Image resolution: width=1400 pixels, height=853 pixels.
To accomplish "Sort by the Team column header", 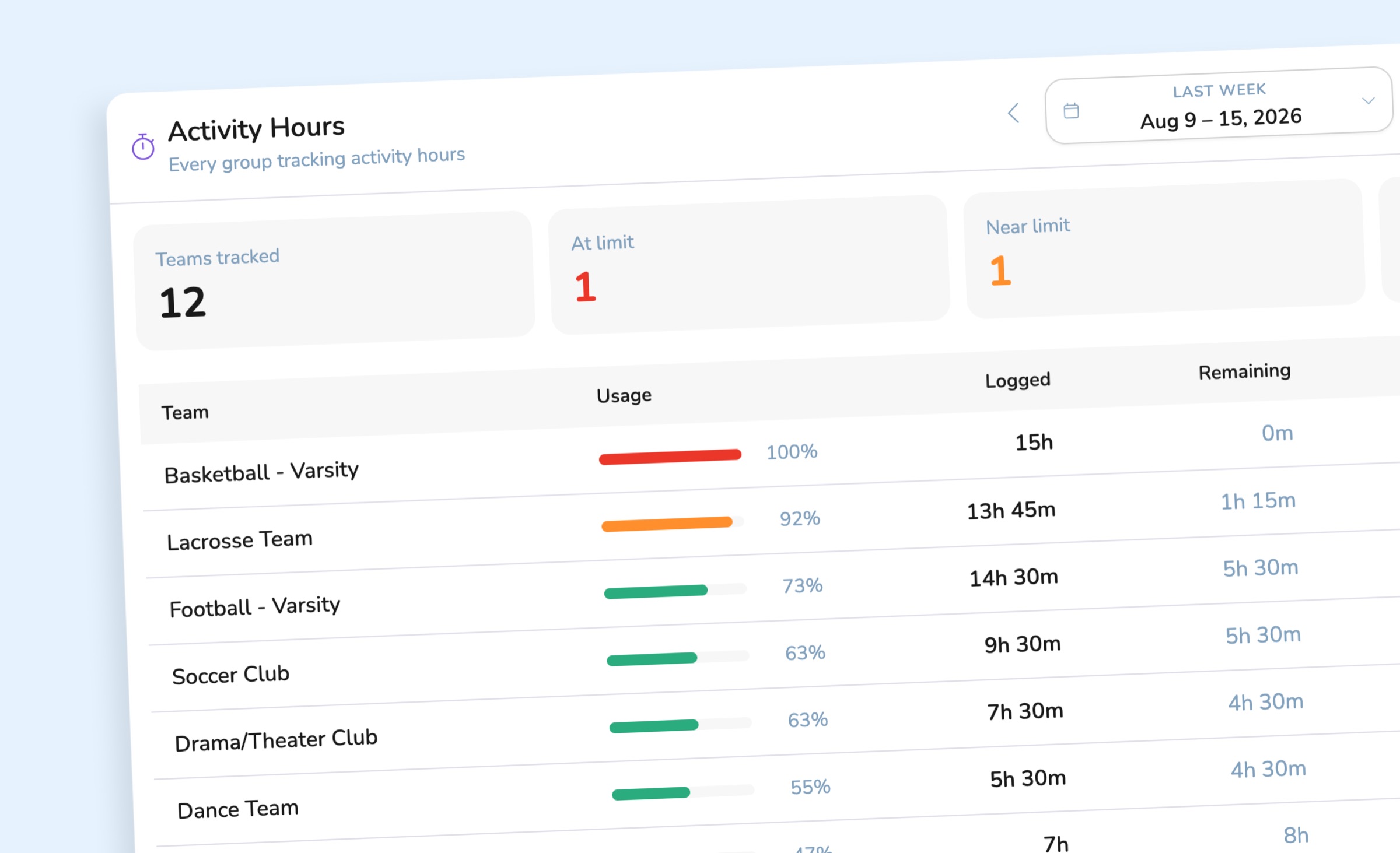I will (185, 412).
